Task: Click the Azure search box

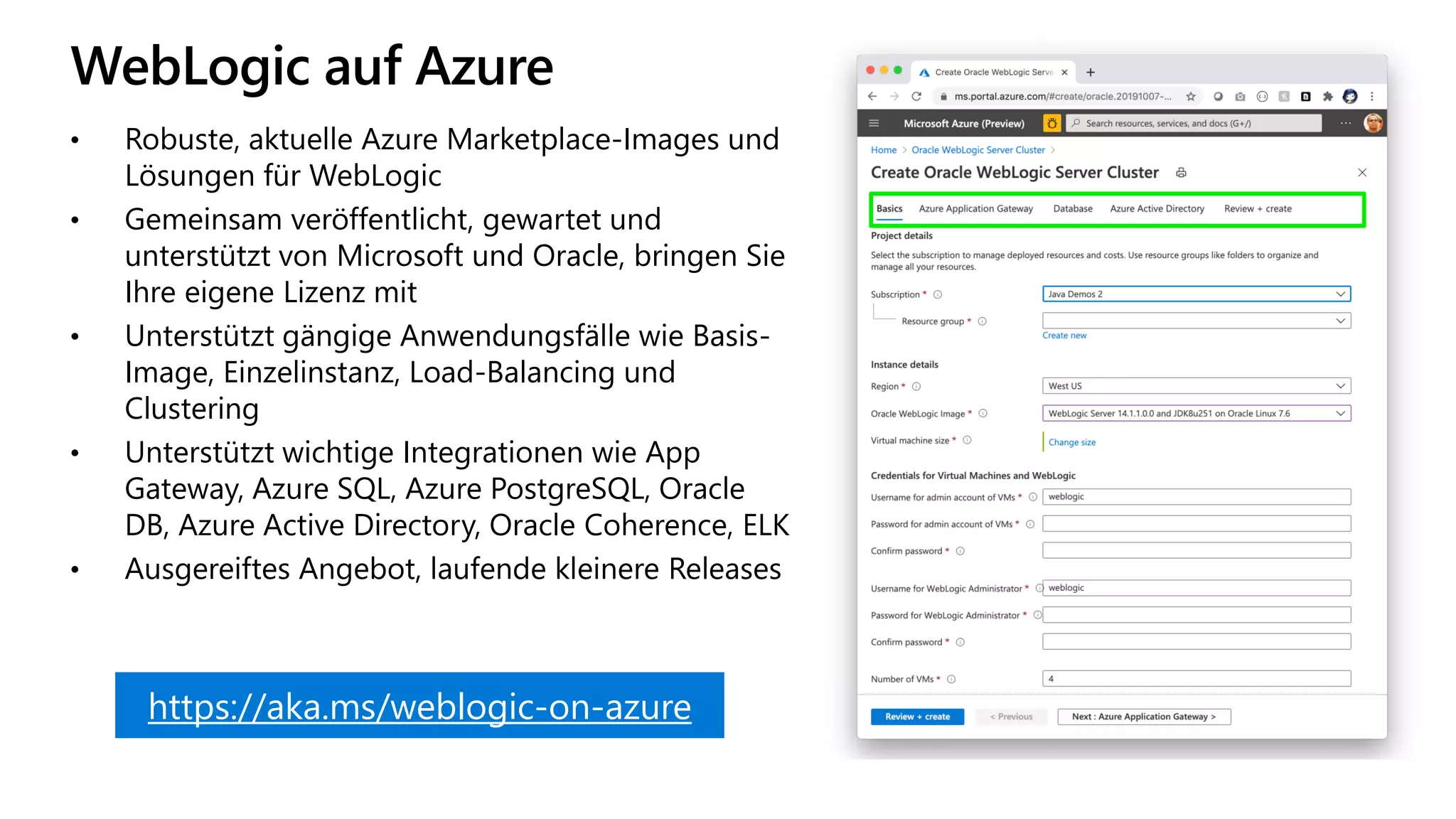Action: click(1194, 123)
